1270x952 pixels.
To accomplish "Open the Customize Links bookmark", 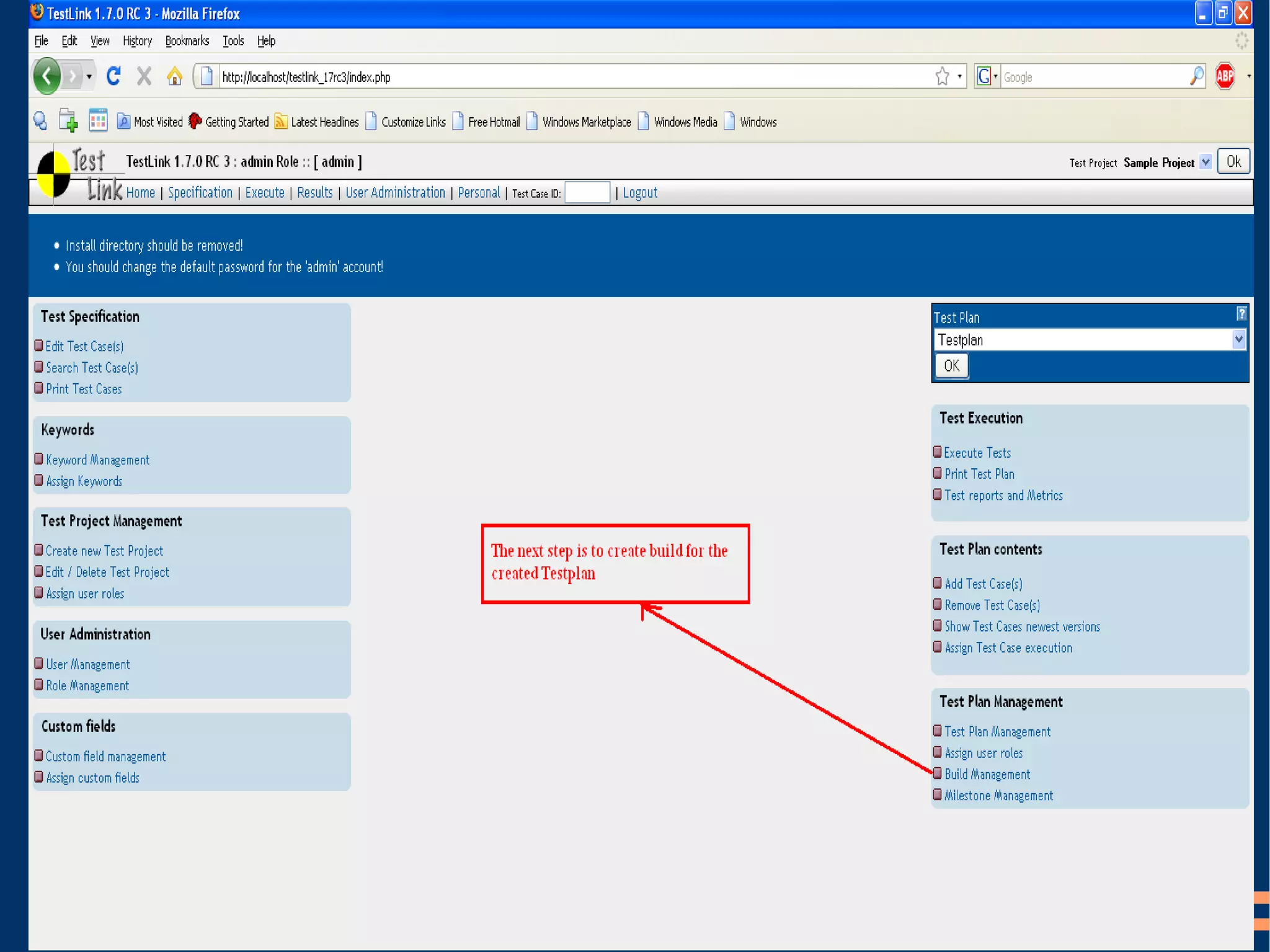I will 406,122.
